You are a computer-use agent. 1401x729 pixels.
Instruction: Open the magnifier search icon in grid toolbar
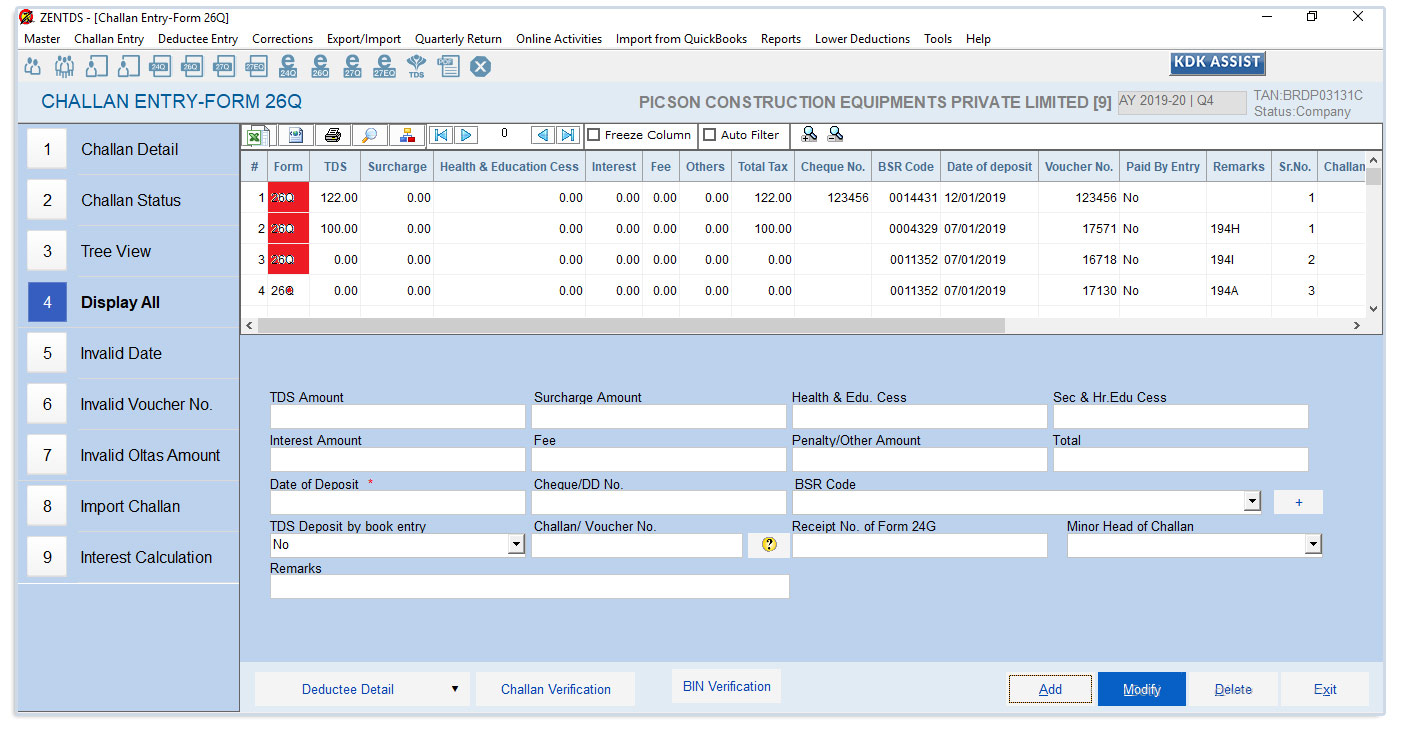369,135
